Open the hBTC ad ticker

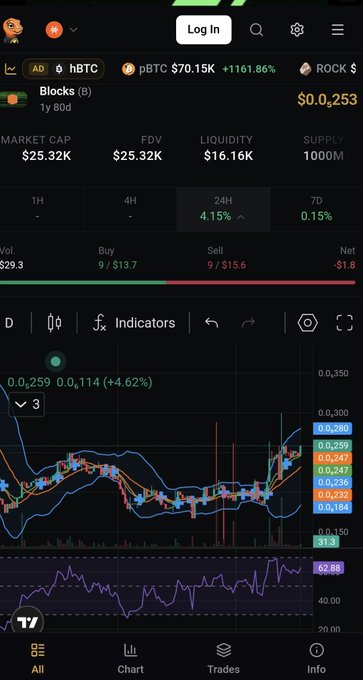63,69
